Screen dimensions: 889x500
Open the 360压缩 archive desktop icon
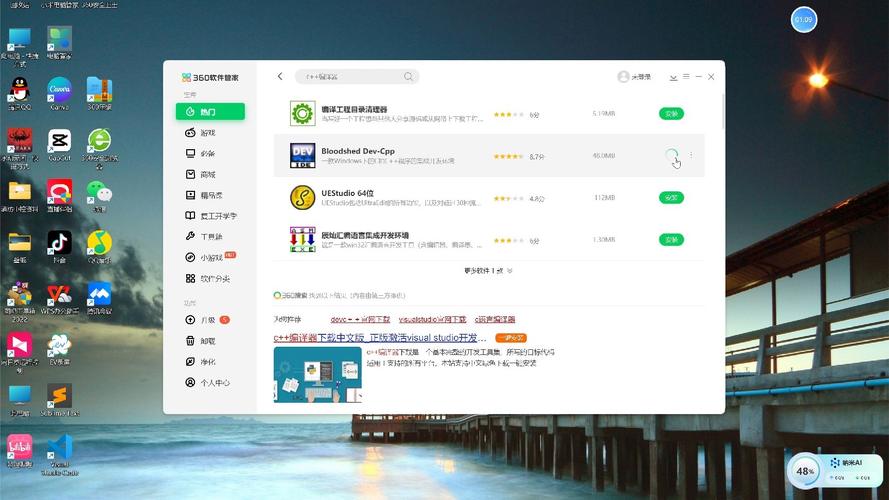(x=99, y=94)
